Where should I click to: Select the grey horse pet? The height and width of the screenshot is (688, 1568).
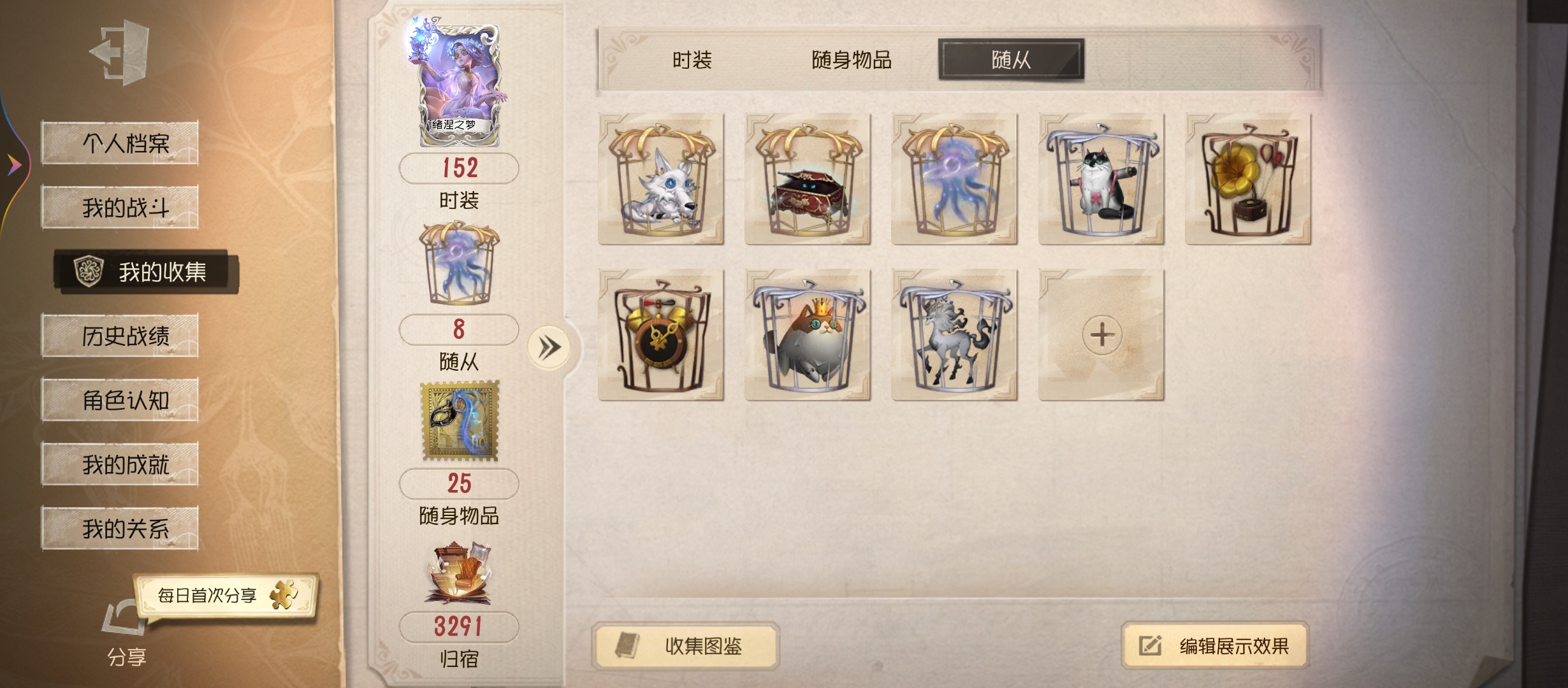pos(954,335)
